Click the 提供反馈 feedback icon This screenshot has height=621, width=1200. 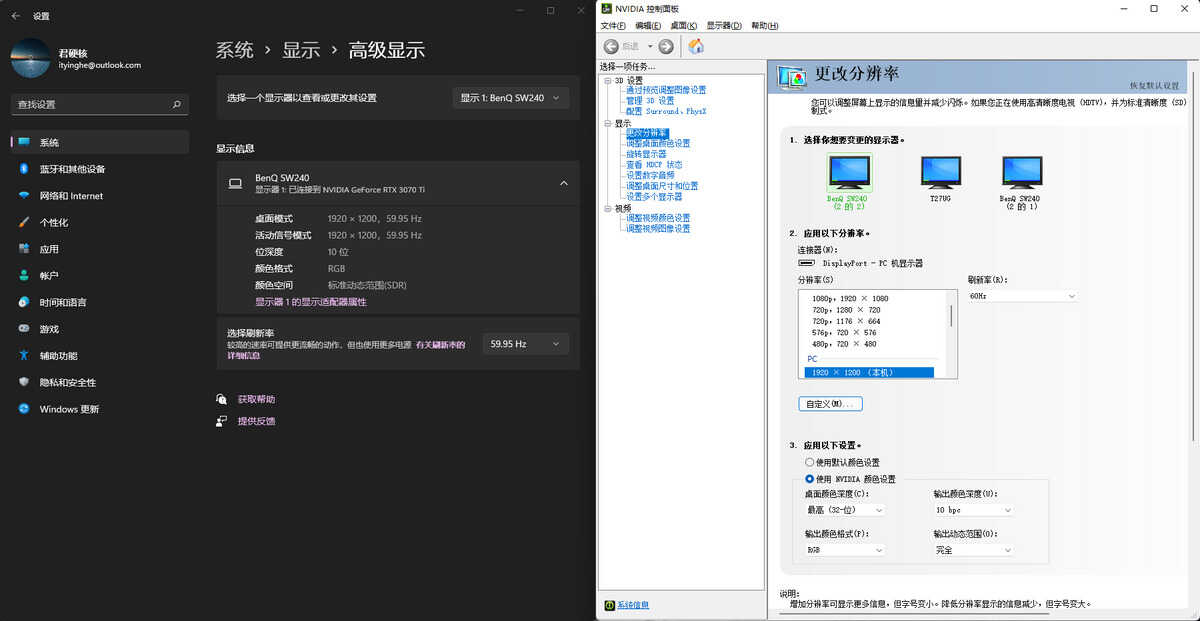click(x=222, y=421)
